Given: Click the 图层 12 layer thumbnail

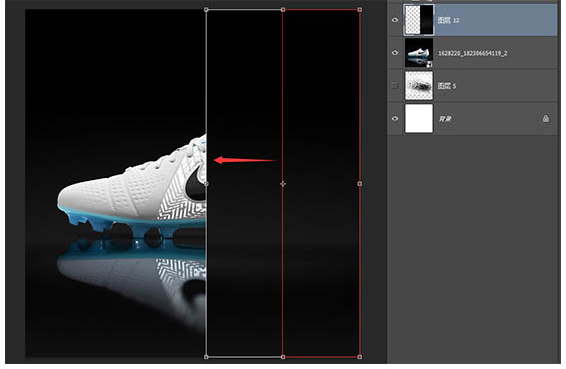Looking at the screenshot, I should point(419,20).
